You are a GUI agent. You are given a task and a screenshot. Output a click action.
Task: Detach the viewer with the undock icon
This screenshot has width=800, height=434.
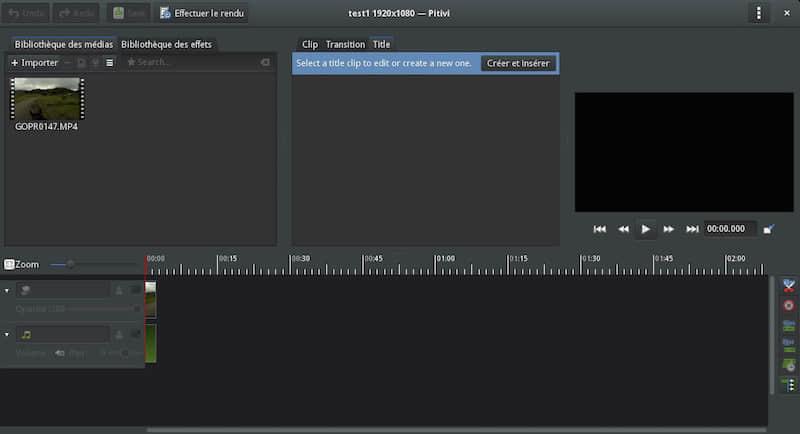pos(768,229)
